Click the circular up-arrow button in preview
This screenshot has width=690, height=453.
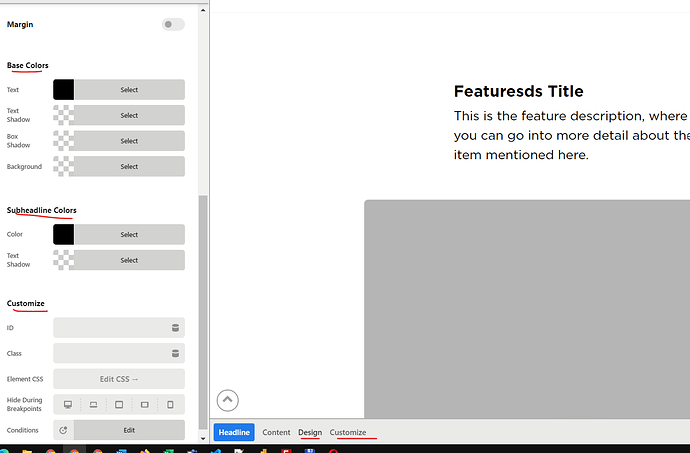[x=227, y=400]
